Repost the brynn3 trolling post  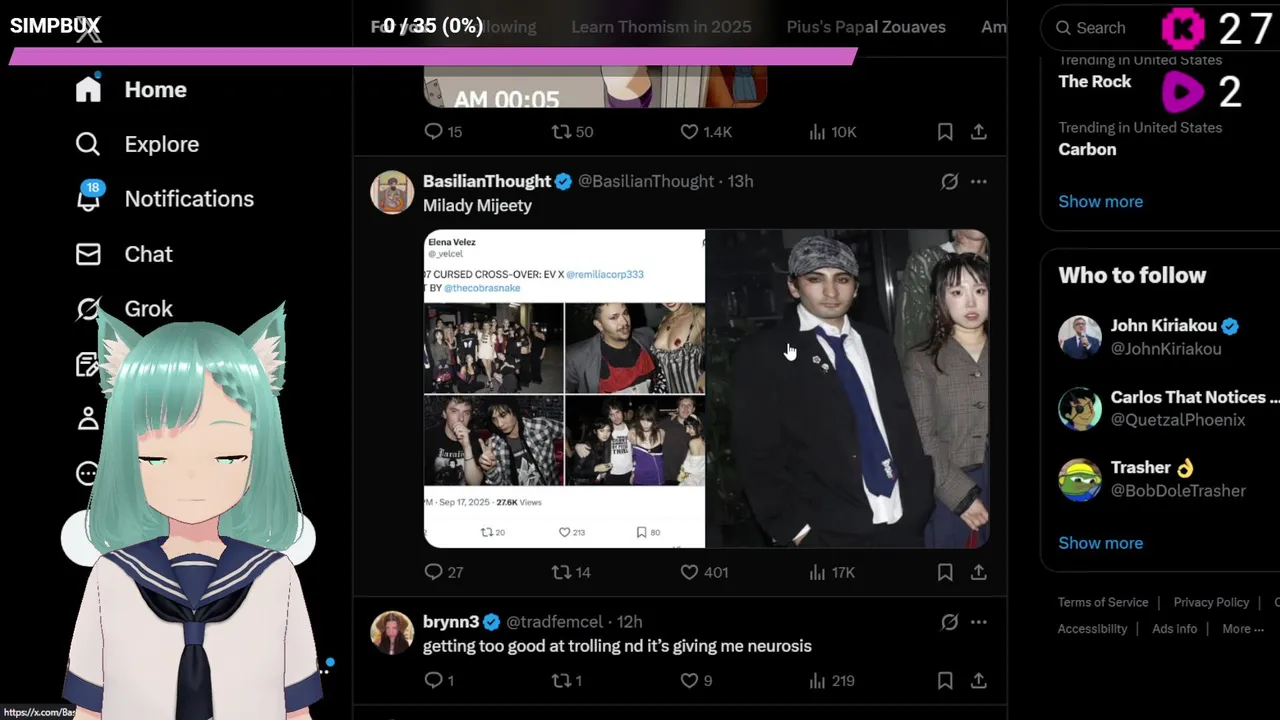pos(567,680)
